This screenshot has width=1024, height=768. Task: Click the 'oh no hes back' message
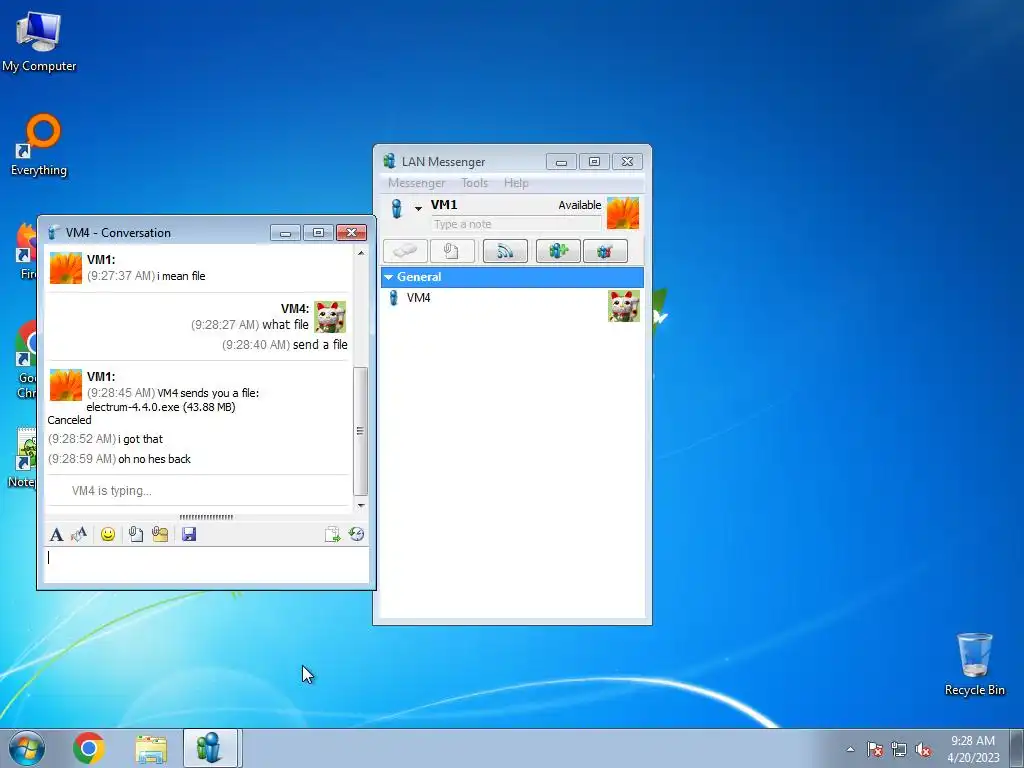click(154, 459)
